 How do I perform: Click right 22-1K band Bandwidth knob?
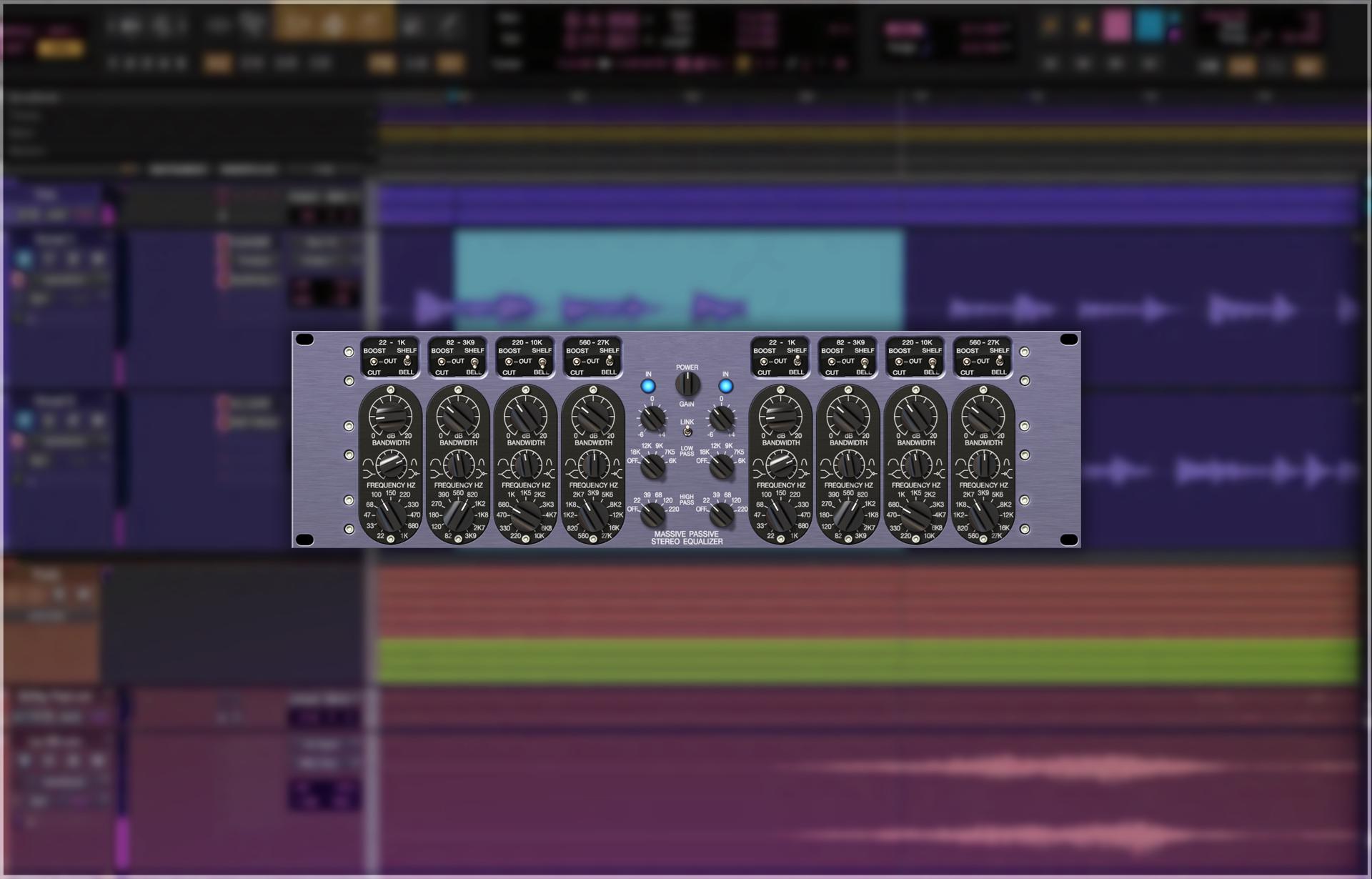[780, 465]
